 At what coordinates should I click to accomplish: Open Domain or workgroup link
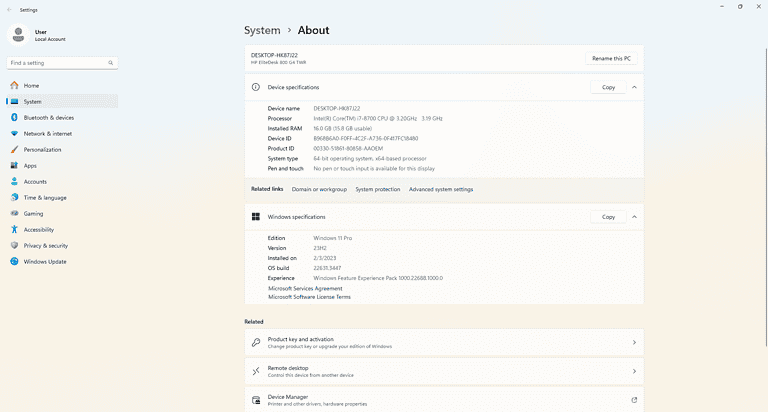319,189
